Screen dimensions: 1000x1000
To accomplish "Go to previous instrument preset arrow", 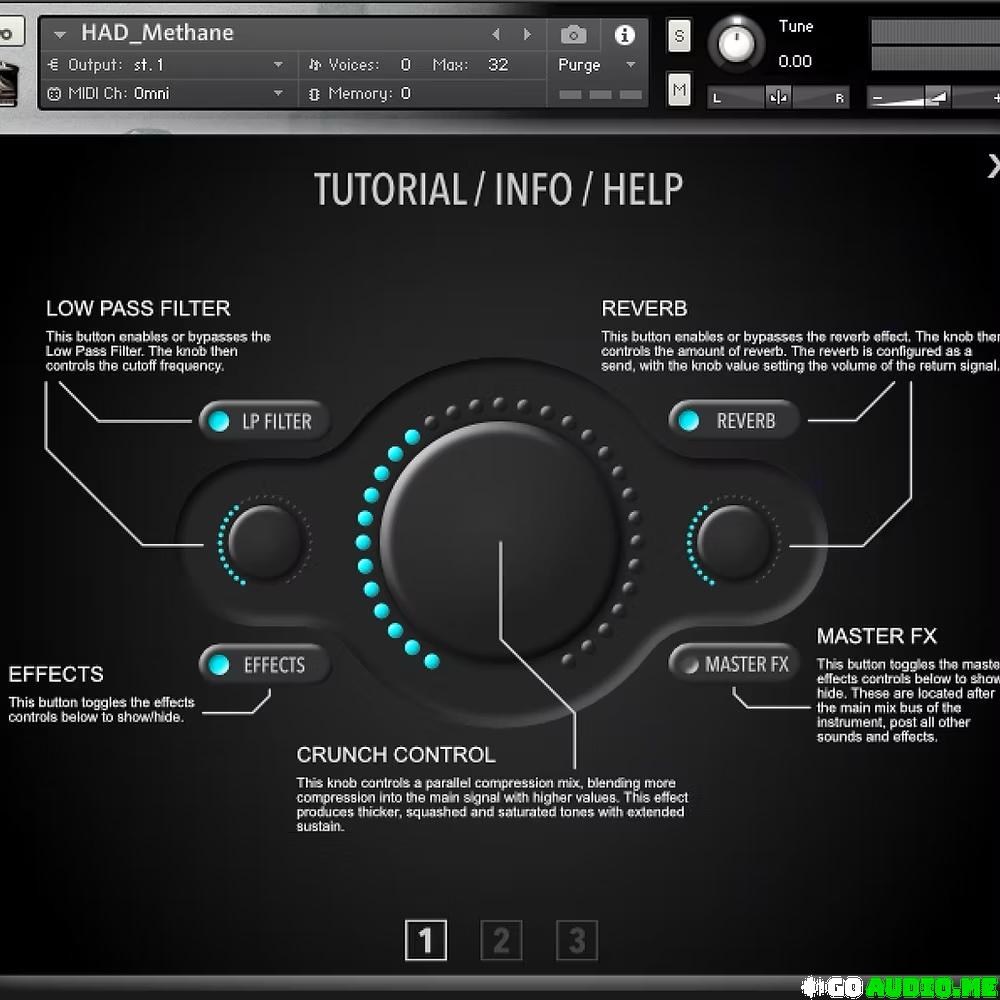I will (x=496, y=35).
